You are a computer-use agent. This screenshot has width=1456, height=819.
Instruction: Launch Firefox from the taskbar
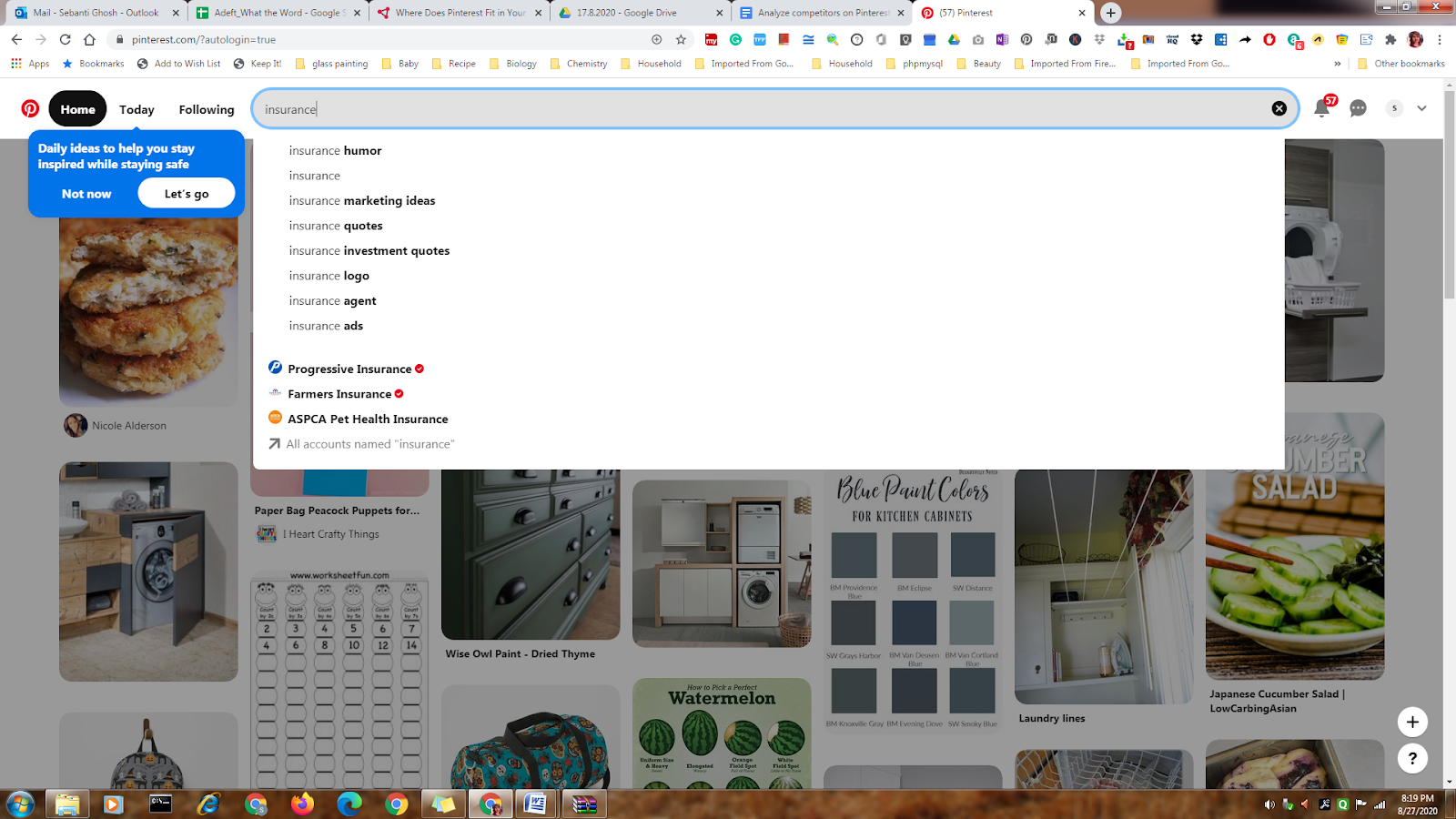coord(302,804)
